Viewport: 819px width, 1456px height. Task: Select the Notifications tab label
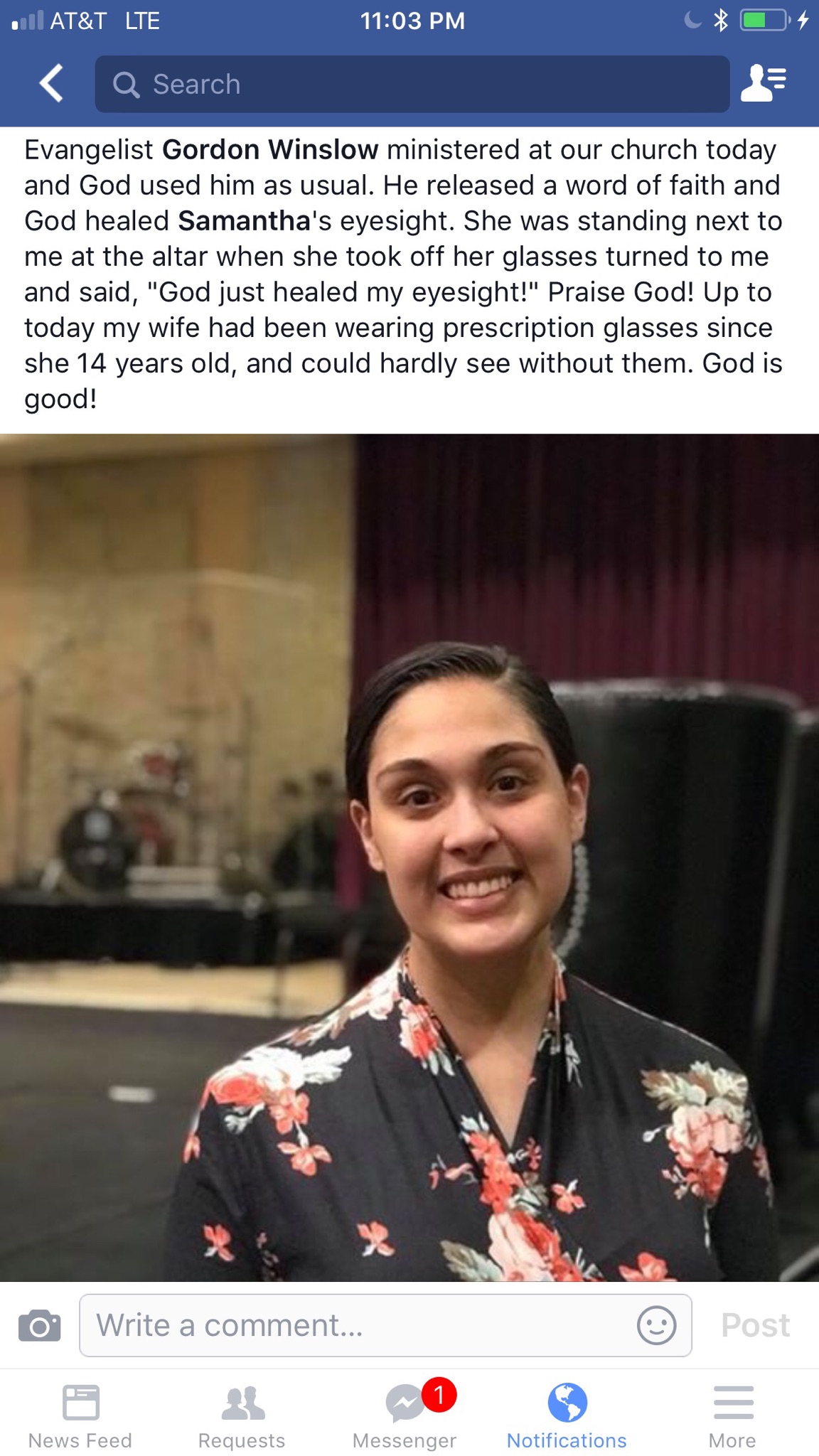[x=567, y=1440]
